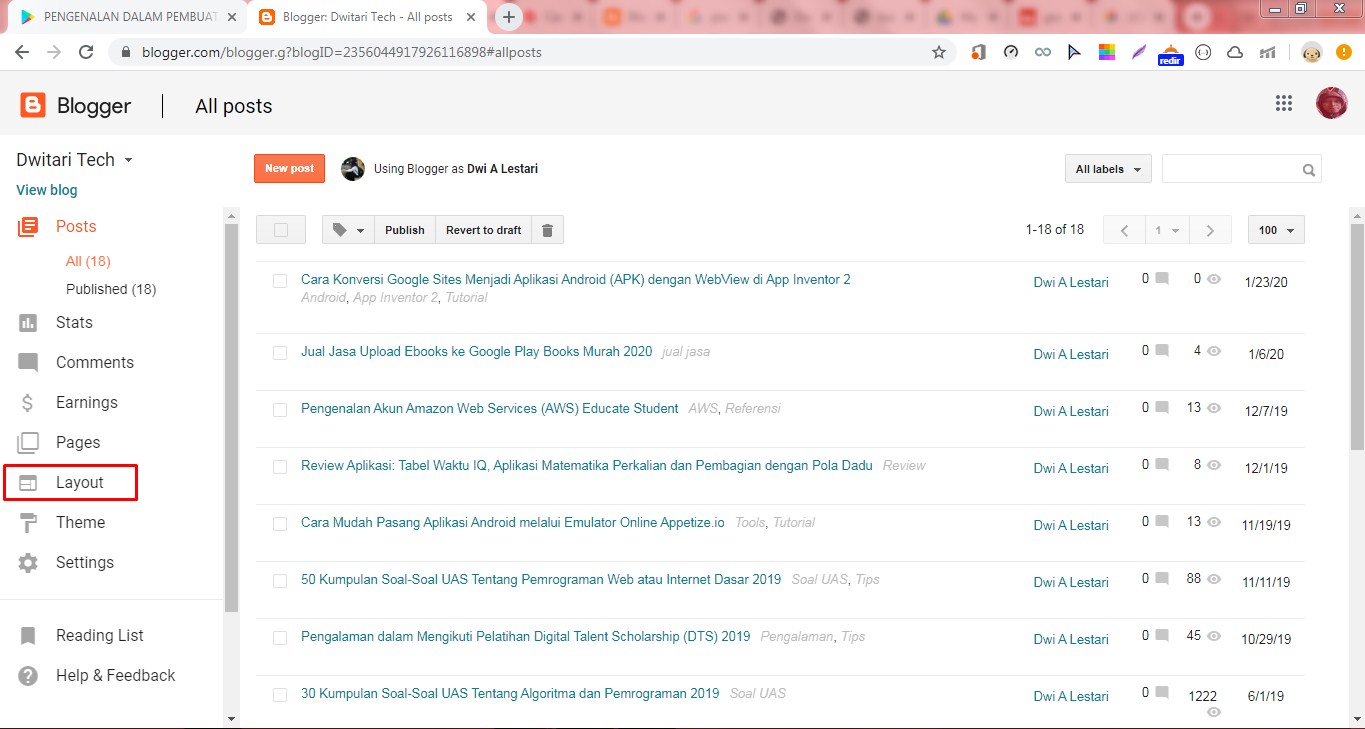Open the Google account avatar menu
The image size is (1365, 729).
pyautogui.click(x=1332, y=103)
